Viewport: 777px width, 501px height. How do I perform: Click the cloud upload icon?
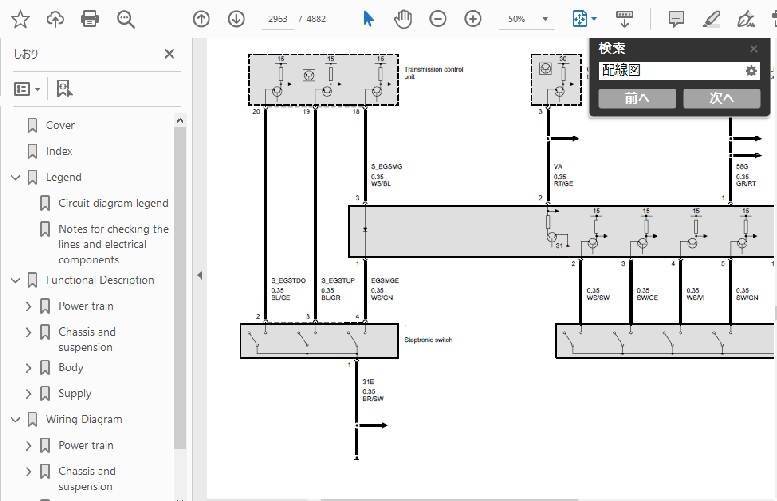point(55,19)
